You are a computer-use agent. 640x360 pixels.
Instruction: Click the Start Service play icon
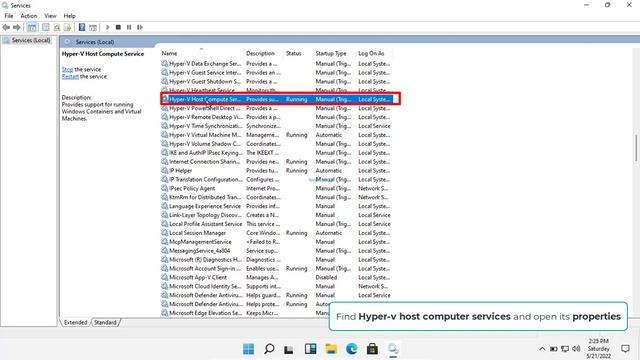coord(108,27)
